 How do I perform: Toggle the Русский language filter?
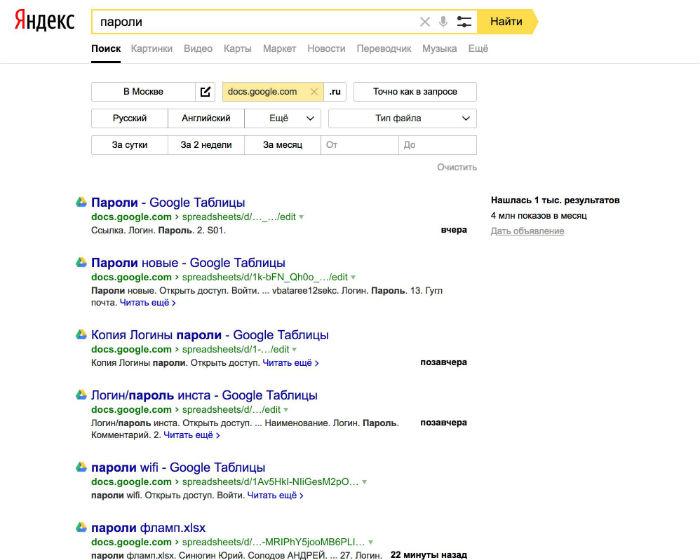point(130,118)
